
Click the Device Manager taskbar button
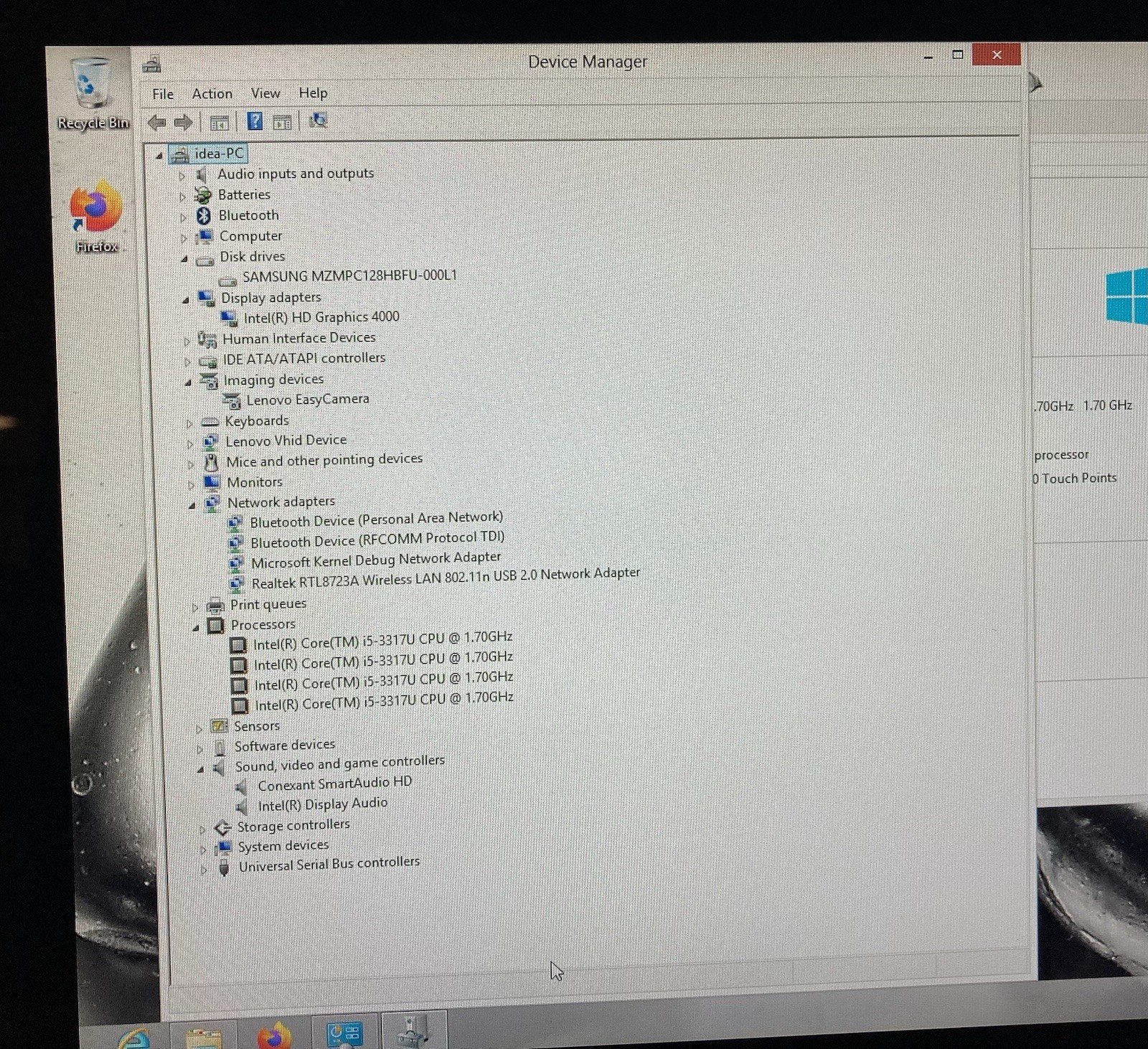[413, 1030]
